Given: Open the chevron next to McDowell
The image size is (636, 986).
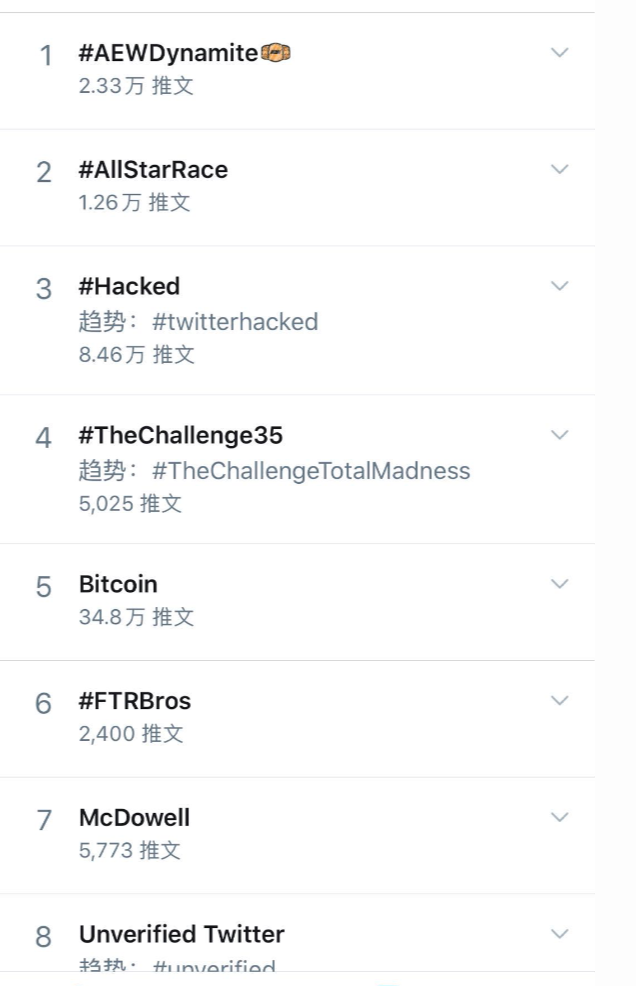Looking at the screenshot, I should pos(560,816).
